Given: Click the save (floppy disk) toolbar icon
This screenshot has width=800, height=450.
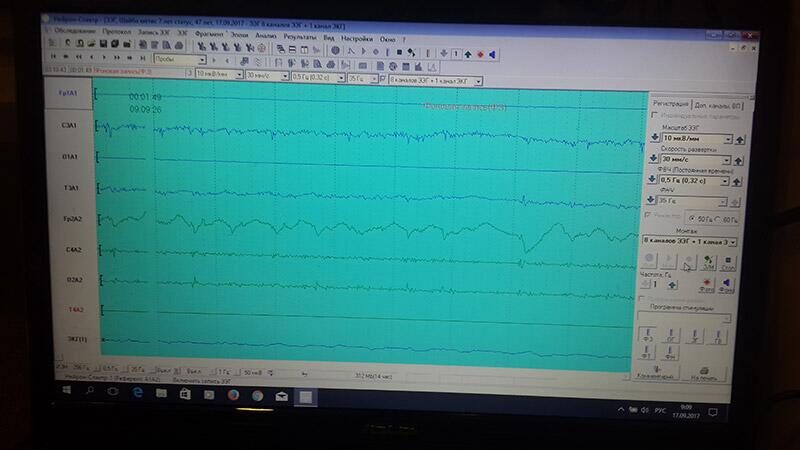Looking at the screenshot, I should coord(104,44).
